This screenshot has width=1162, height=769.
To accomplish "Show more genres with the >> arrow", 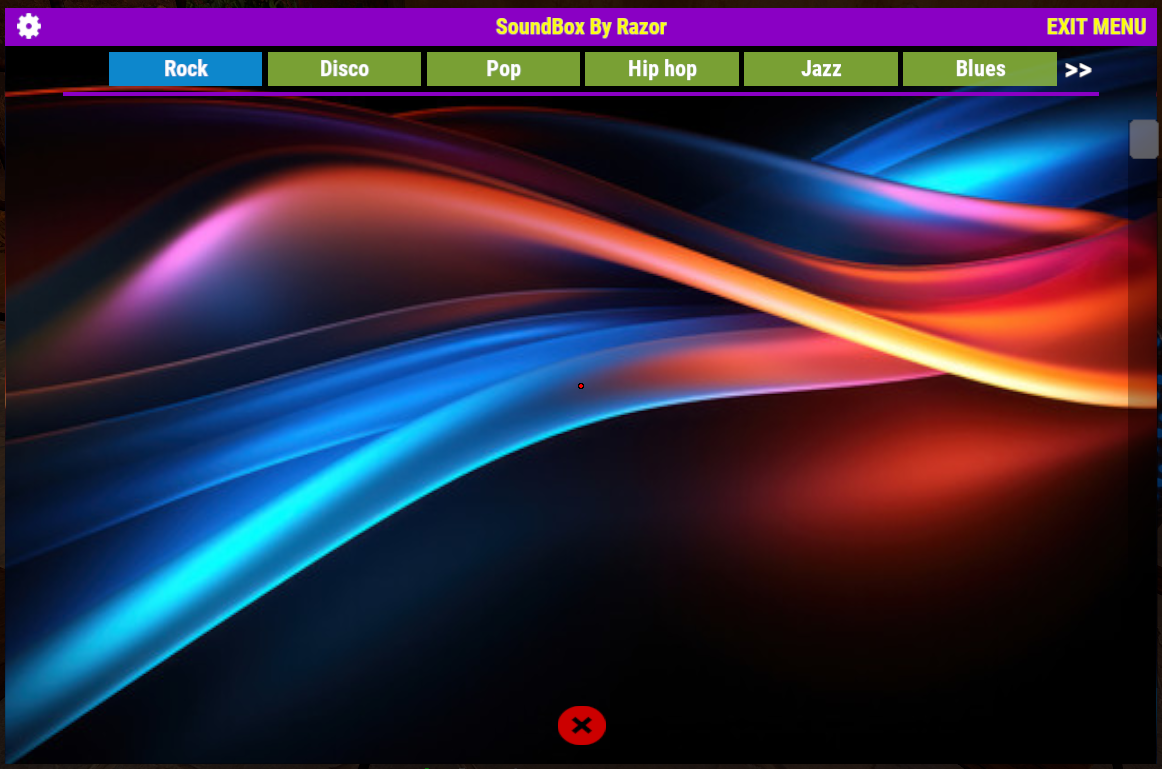I will [x=1077, y=70].
